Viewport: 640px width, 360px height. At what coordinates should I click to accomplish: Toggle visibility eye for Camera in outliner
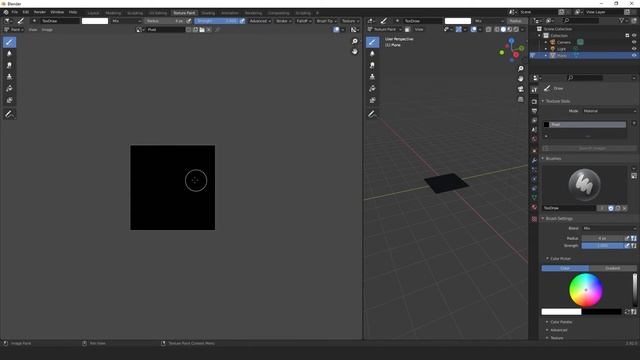634,42
